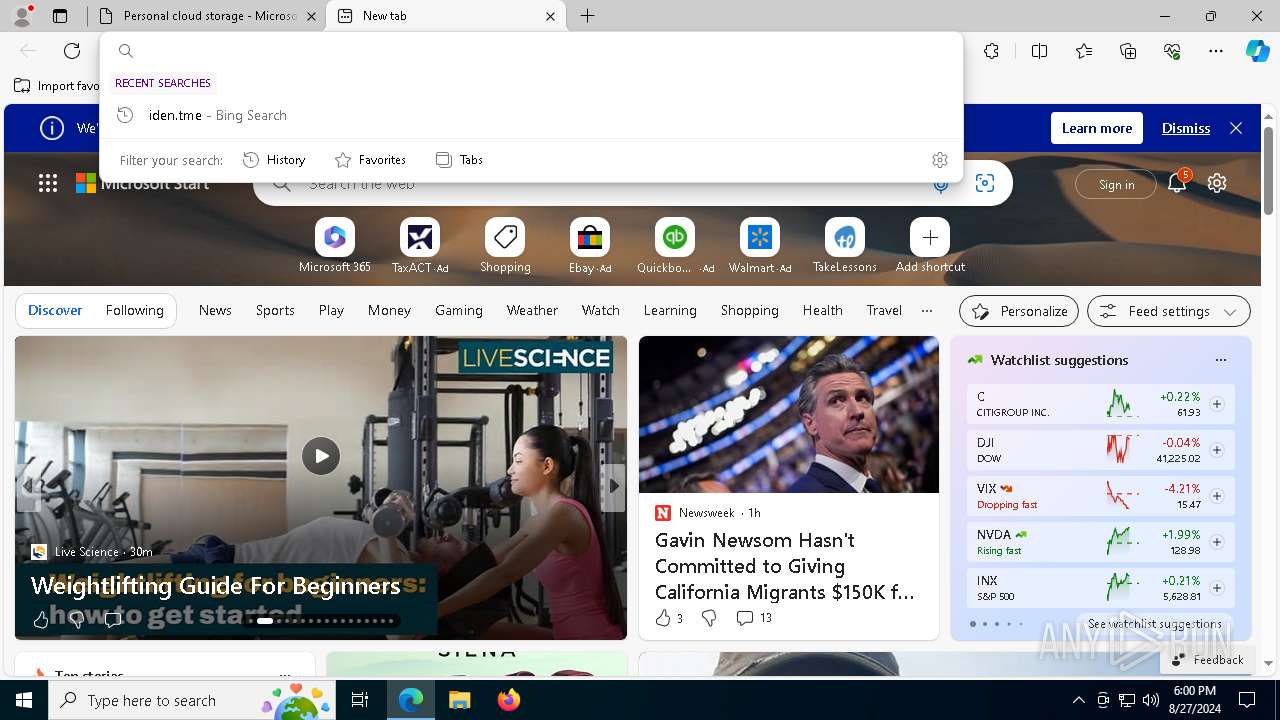The image size is (1280, 720).
Task: Open the Gavin Newsom Newsweek article
Action: click(785, 566)
